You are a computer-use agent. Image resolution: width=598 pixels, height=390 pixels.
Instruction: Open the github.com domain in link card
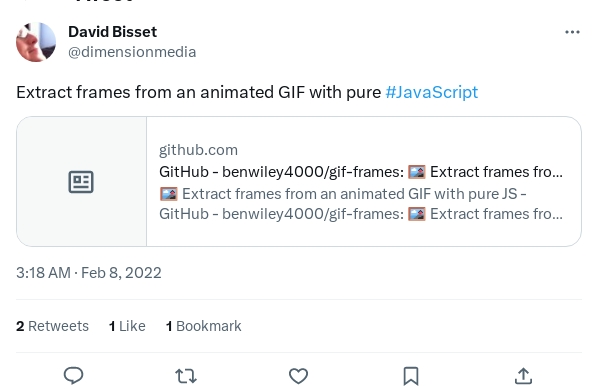click(198, 150)
